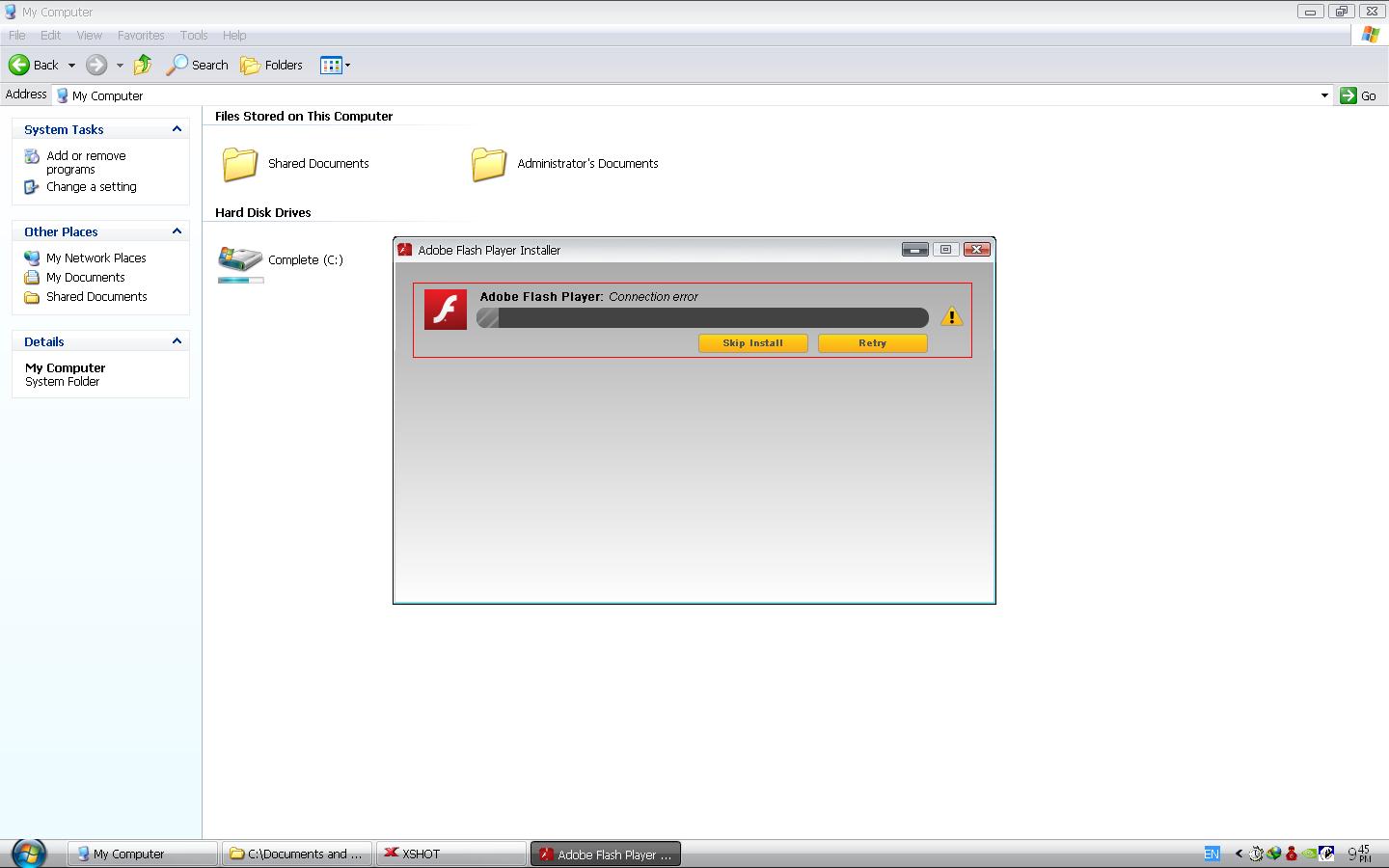
Task: Switch to My Computer taskbar button
Action: [x=142, y=854]
